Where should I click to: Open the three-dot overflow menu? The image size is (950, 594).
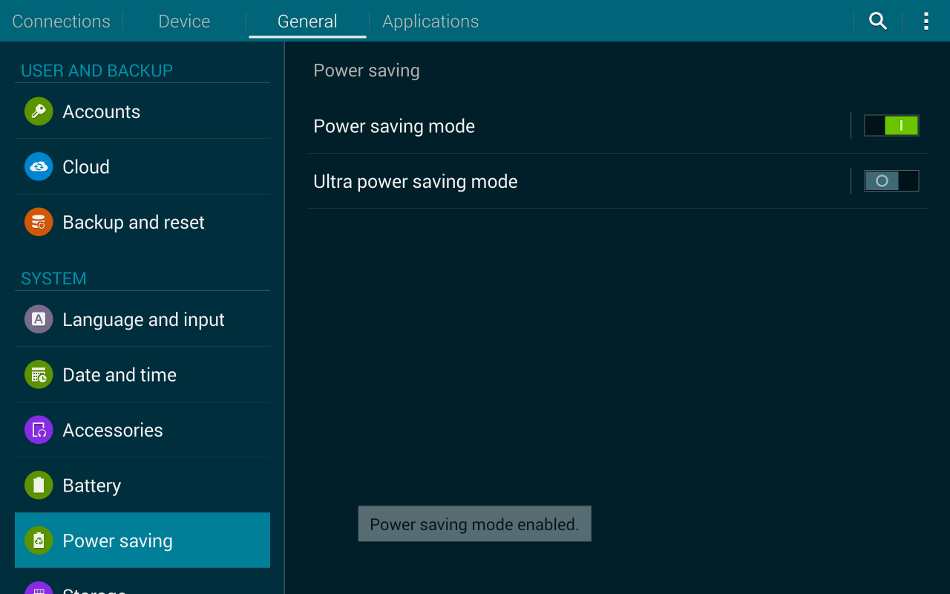[x=926, y=21]
